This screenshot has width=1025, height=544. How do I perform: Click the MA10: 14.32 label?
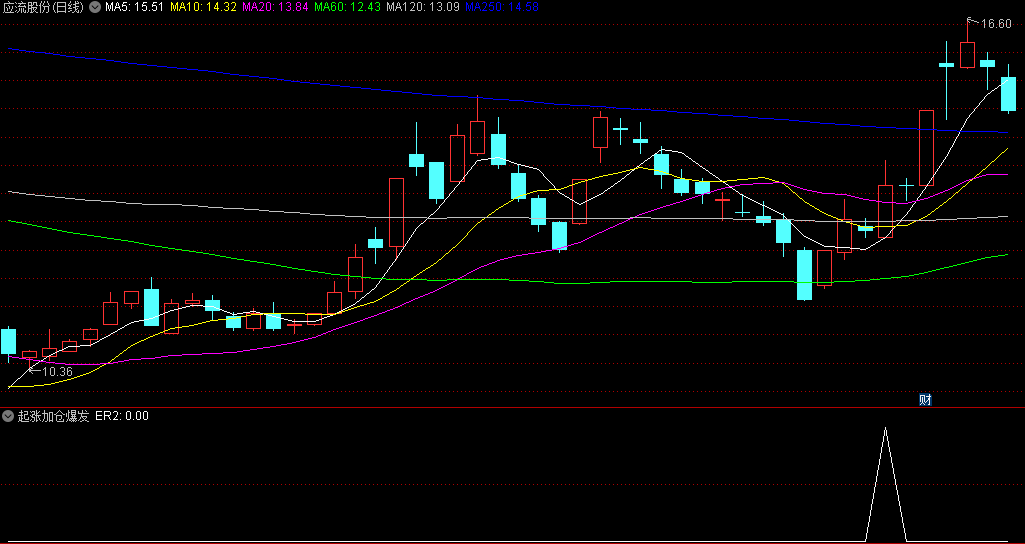pos(204,7)
